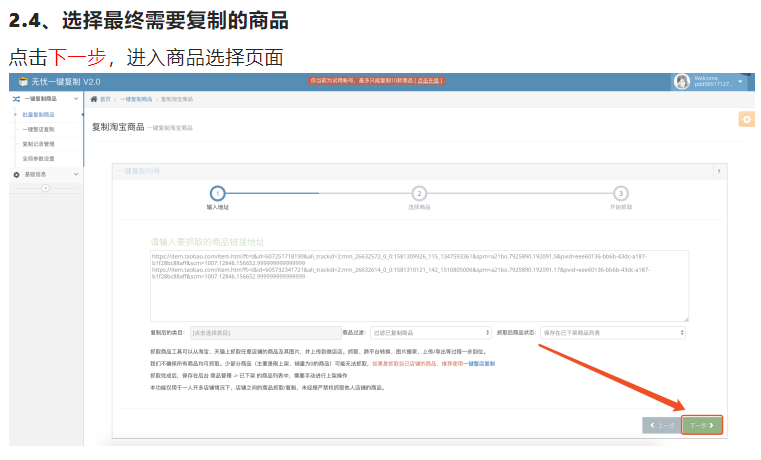Viewport: 761px width, 460px height.
Task: Click the sidebar collapse arrow icon
Action: [x=45, y=188]
